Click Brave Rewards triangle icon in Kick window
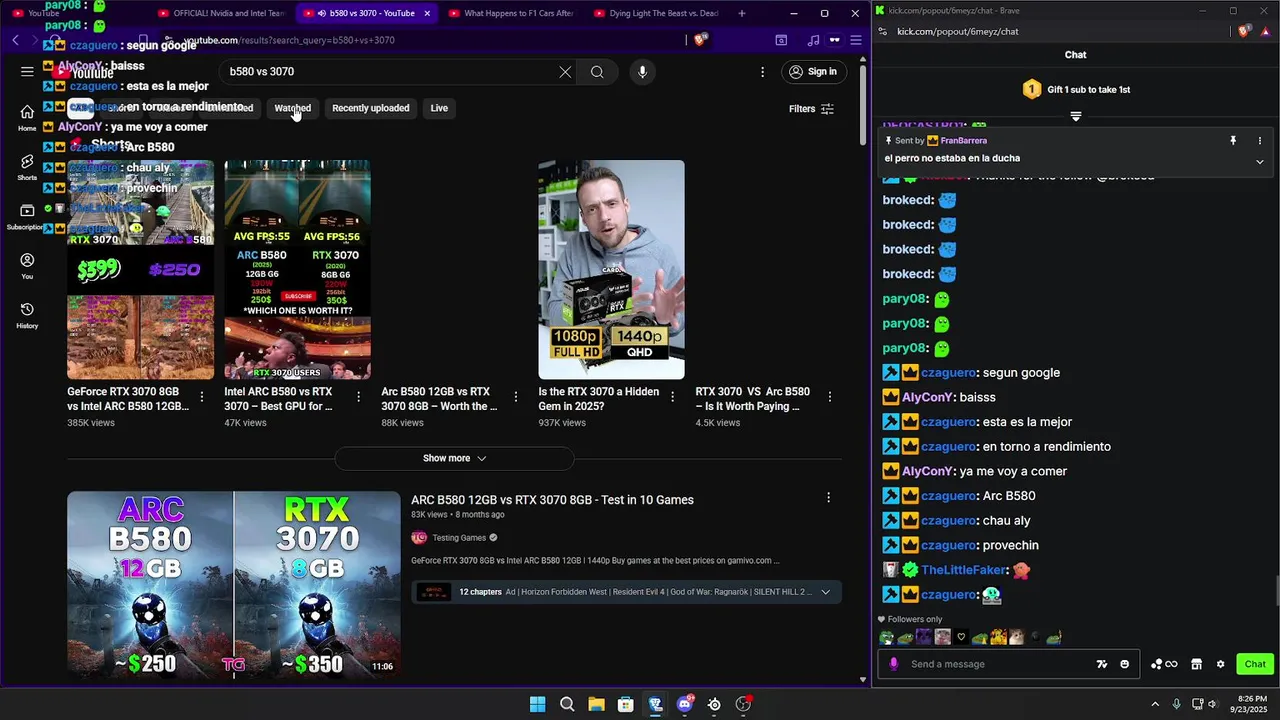Viewport: 1280px width, 720px height. (x=1264, y=31)
